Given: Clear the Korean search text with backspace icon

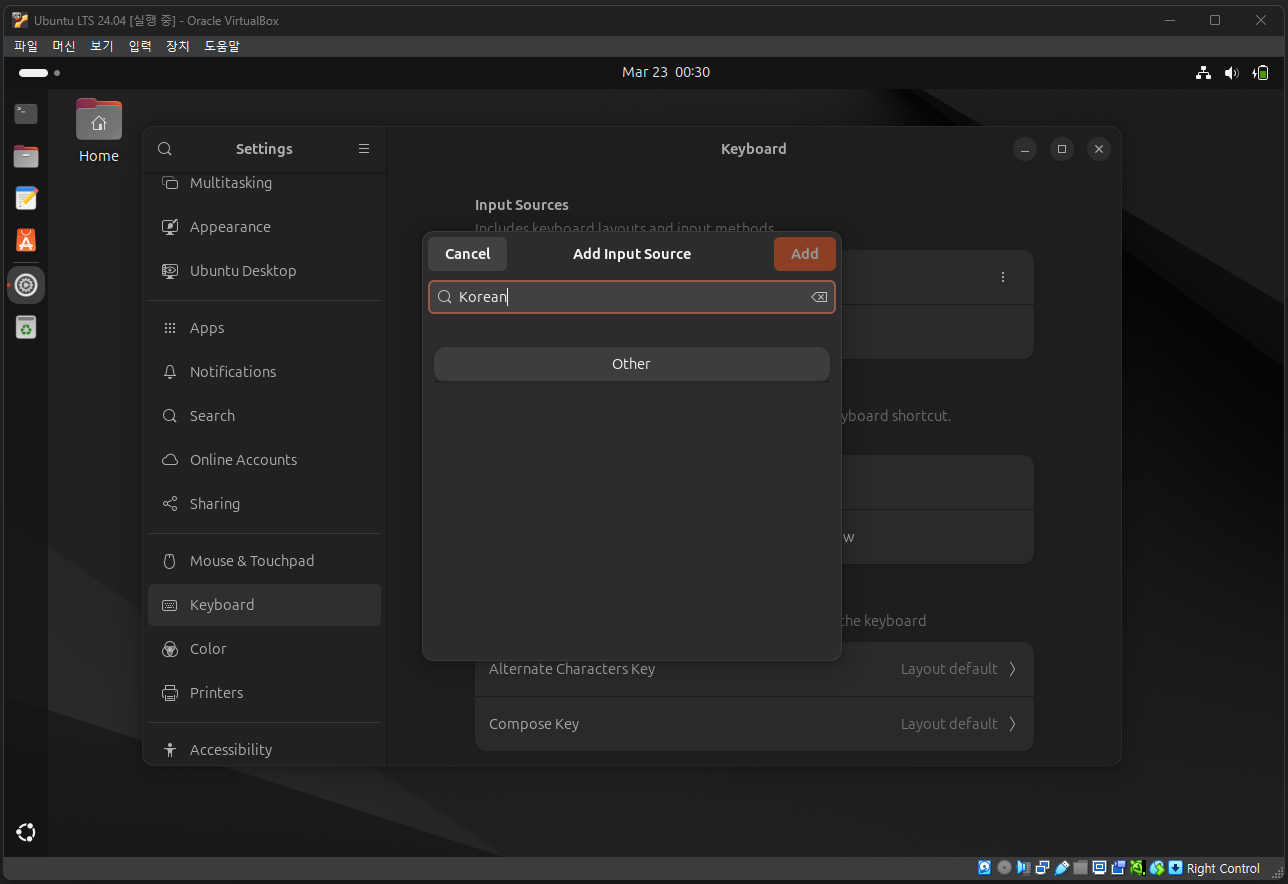Looking at the screenshot, I should tap(819, 297).
